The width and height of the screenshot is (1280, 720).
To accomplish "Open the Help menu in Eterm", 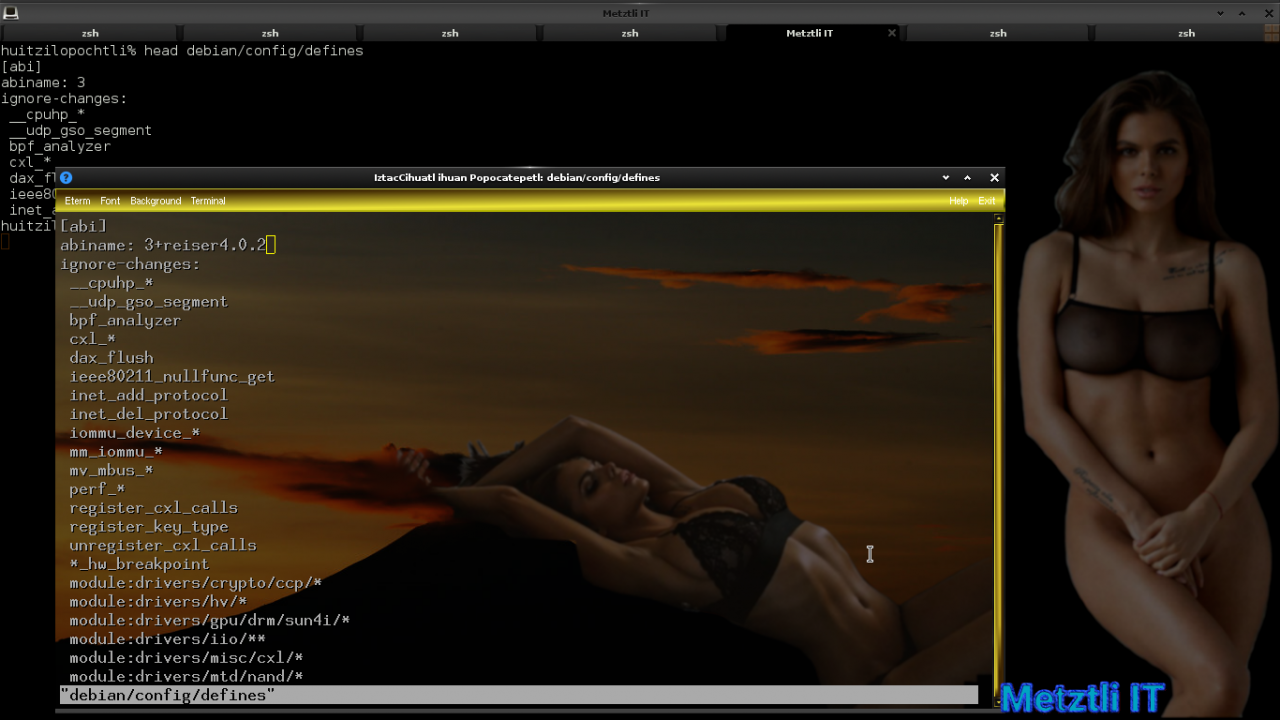I will tap(958, 201).
